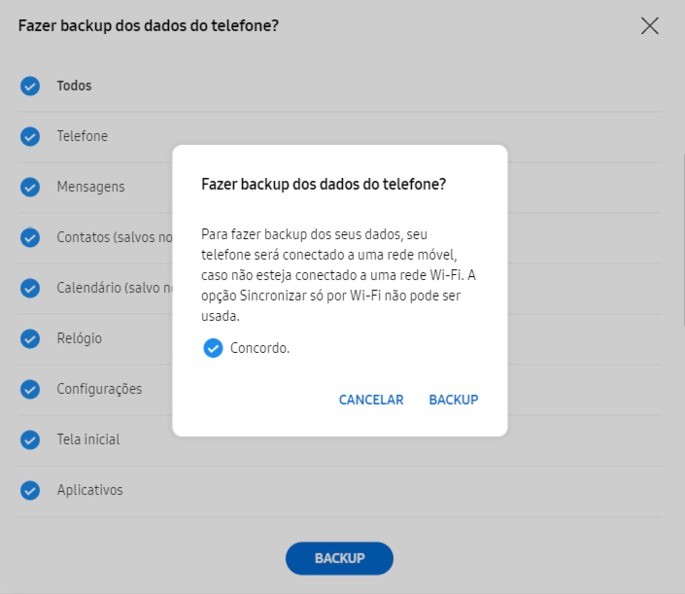Uncheck the Concordo agreement checkbox
The width and height of the screenshot is (685, 594).
[x=213, y=348]
